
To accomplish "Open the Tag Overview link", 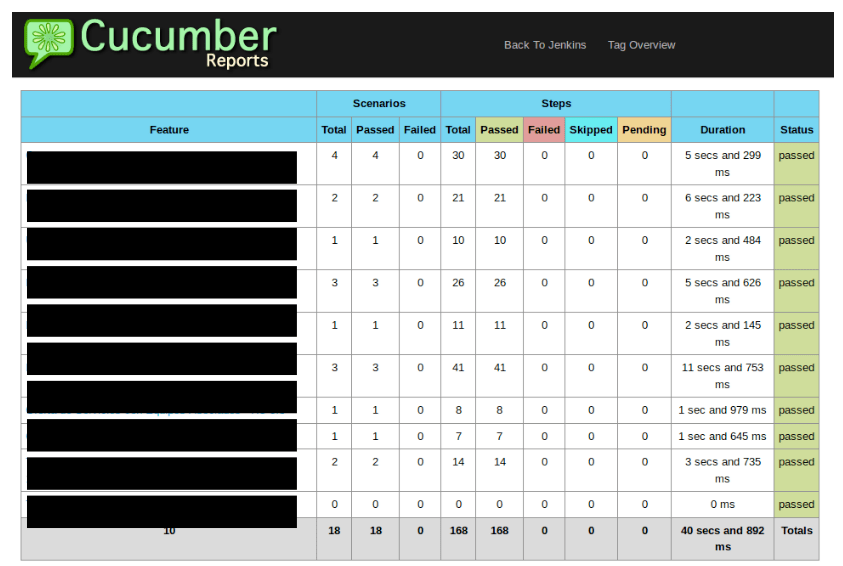I will 641,45.
